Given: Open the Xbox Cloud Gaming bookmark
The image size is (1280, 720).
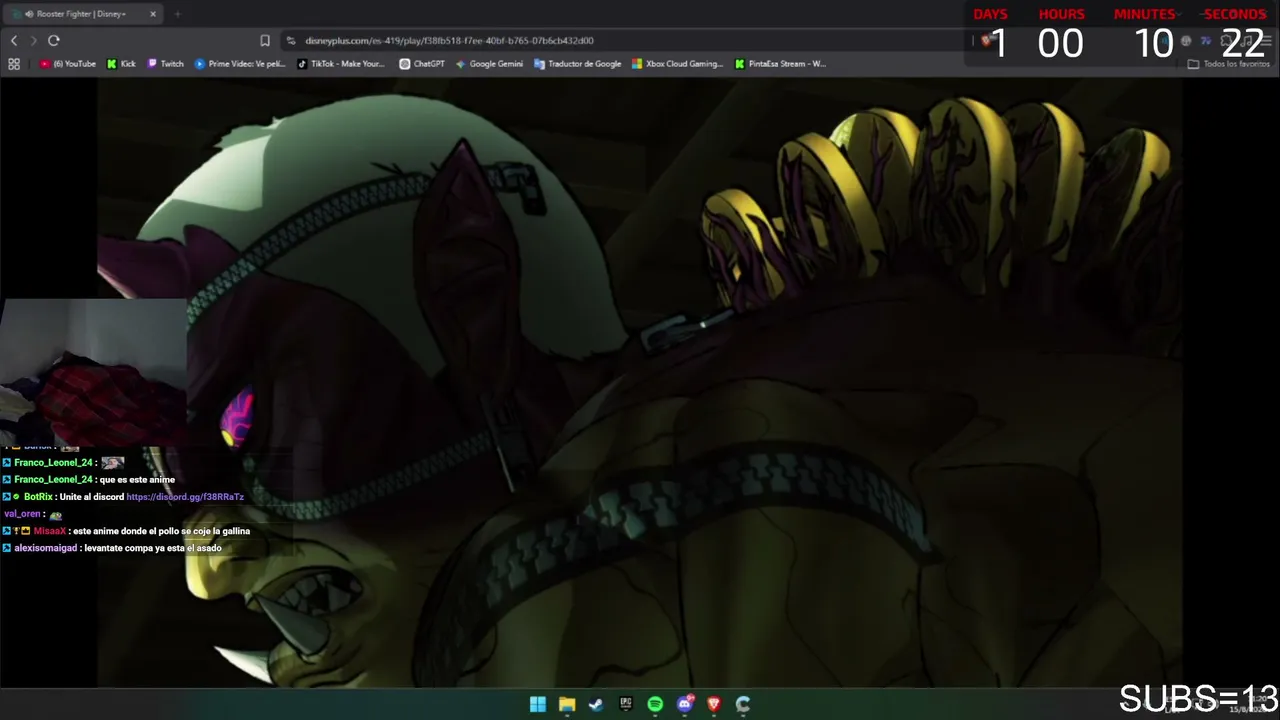Looking at the screenshot, I should tap(677, 64).
